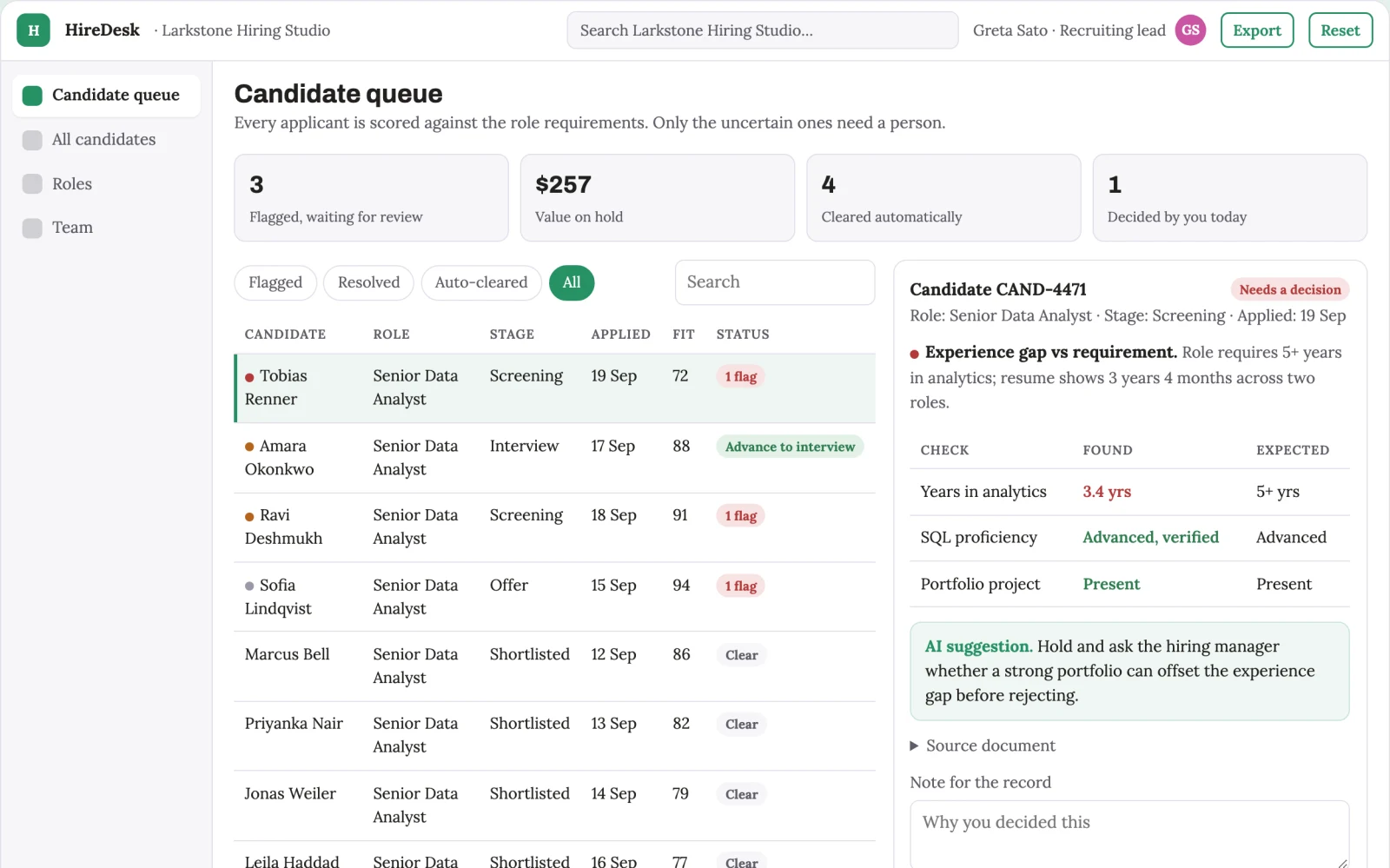Select the Priyanka Nair candidate row
Screen dimensions: 1390x868
tap(554, 736)
